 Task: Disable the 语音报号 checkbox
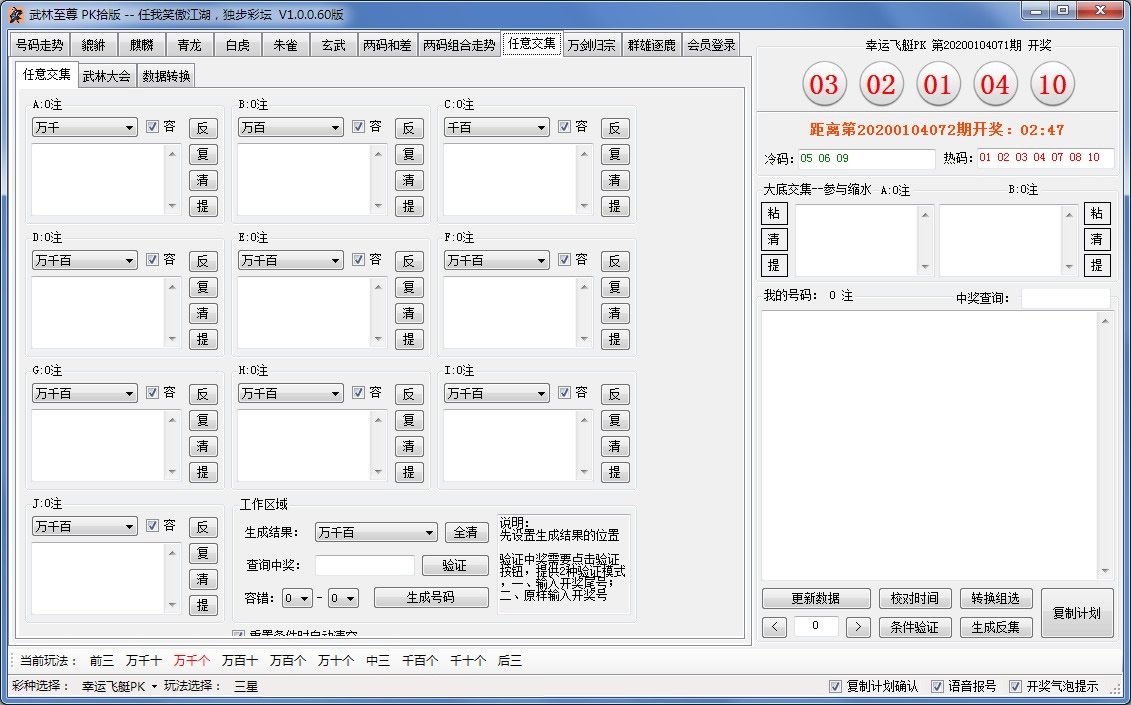click(x=937, y=687)
